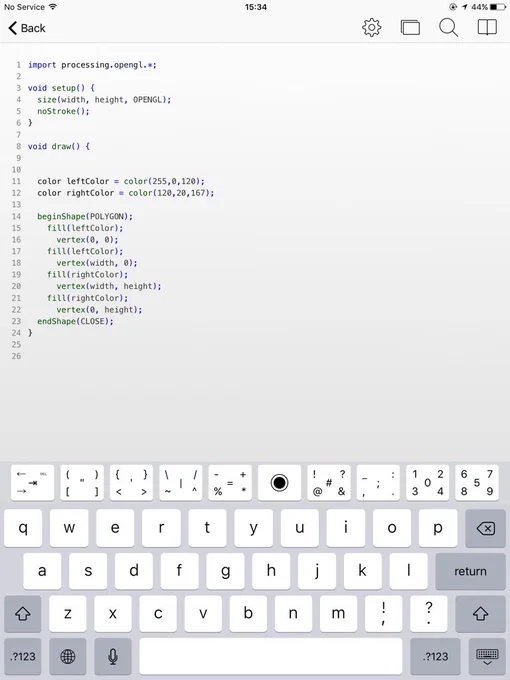Tap the Wi-Fi indicator in status bar

pos(53,7)
